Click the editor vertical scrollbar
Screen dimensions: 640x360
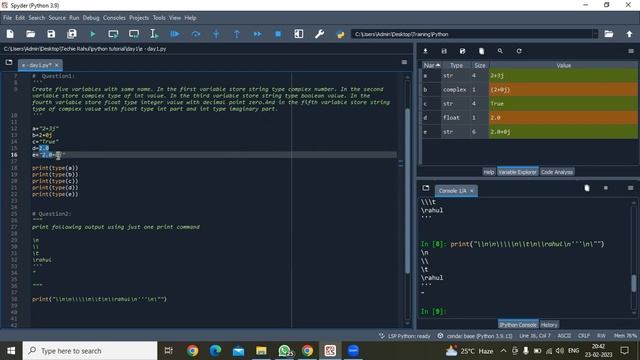(x=407, y=190)
